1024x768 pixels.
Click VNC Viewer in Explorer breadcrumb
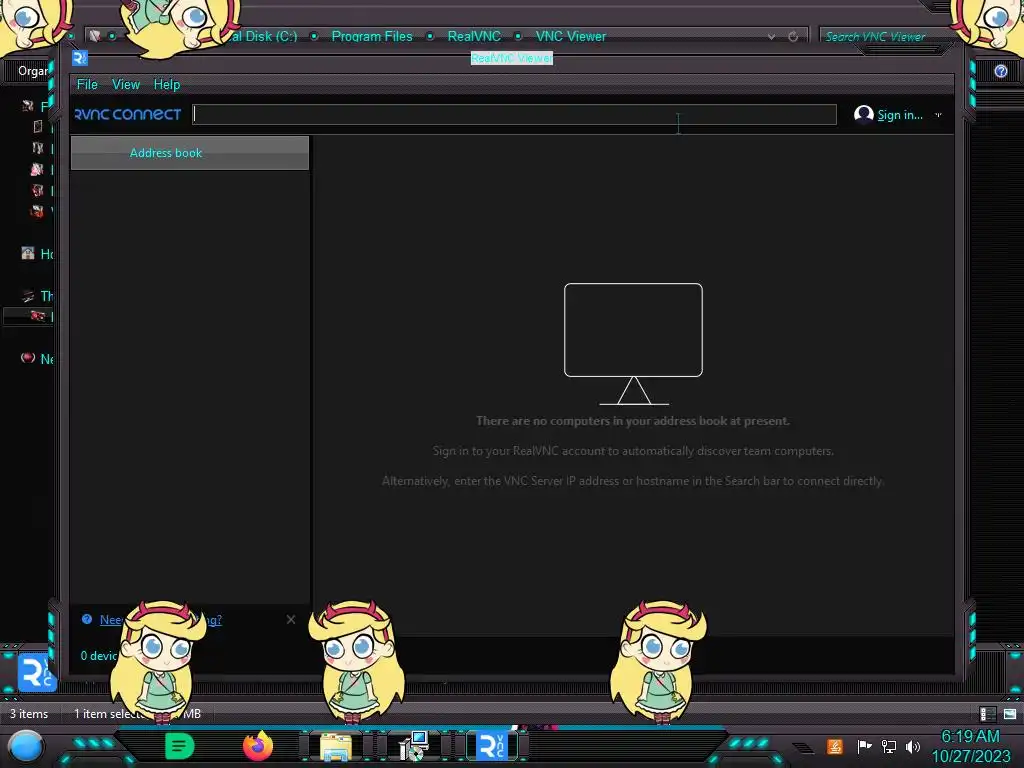571,37
